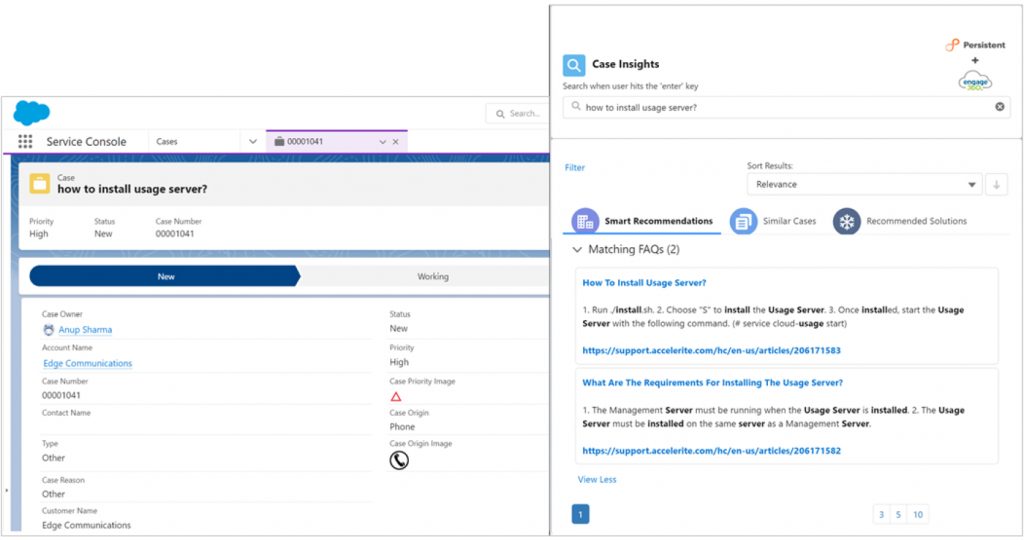Open the support article link ending 206171583

(711, 351)
